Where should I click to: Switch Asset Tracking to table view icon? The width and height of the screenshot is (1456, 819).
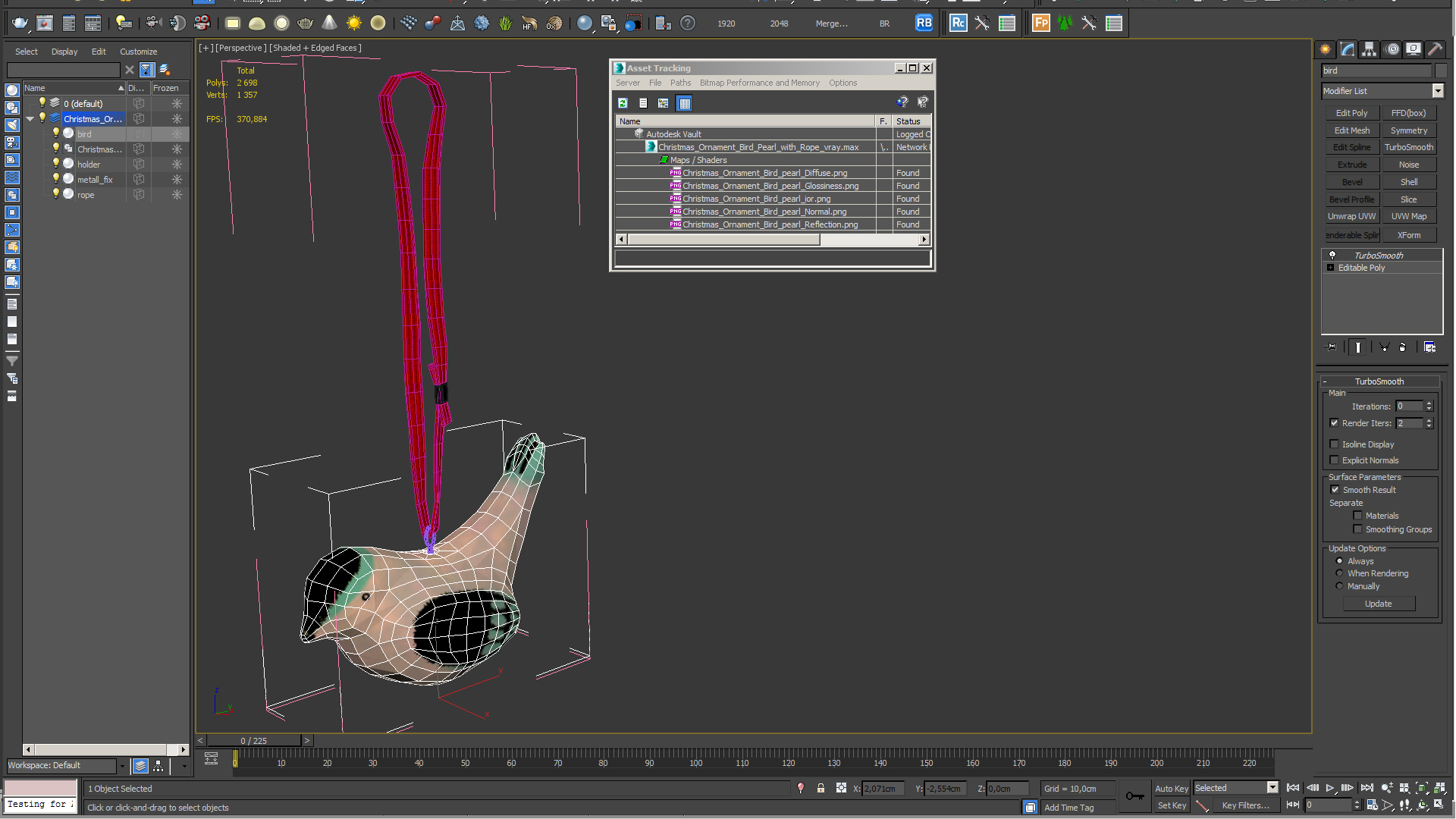685,103
